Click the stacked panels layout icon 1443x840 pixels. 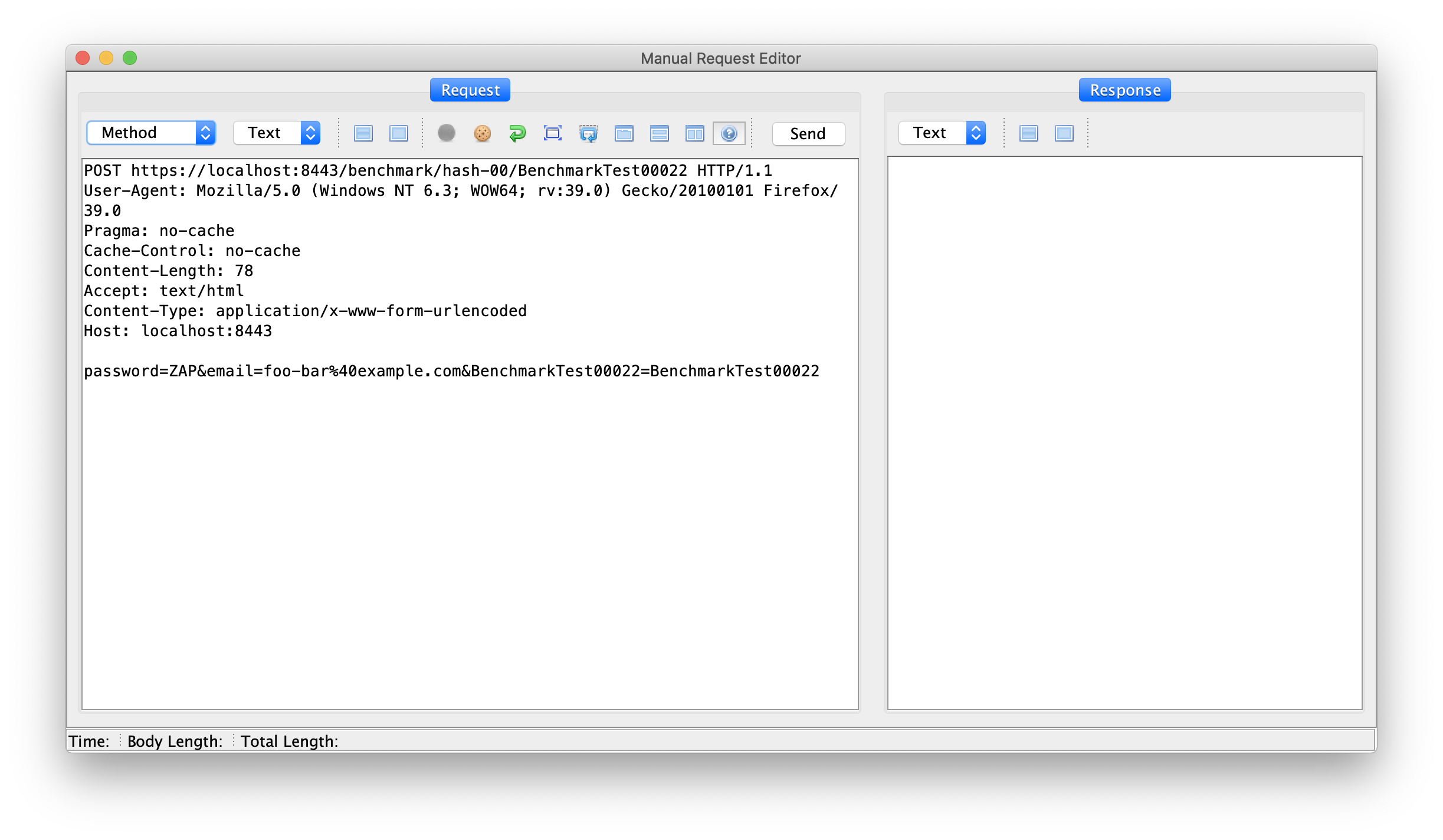tap(659, 133)
